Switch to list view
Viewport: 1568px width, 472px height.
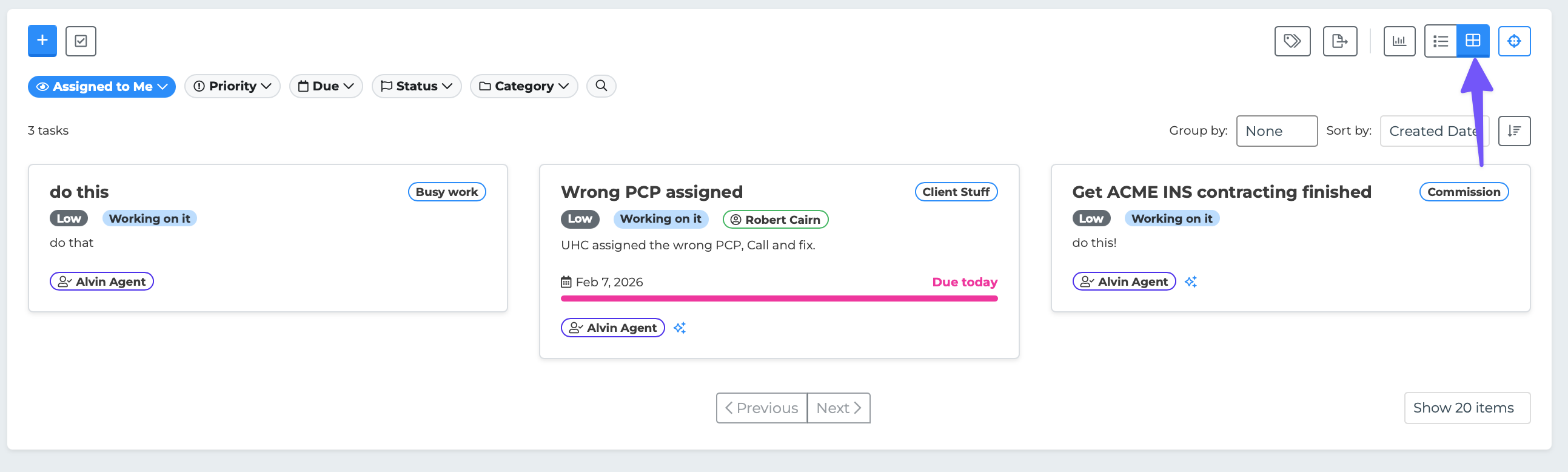[x=1440, y=41]
